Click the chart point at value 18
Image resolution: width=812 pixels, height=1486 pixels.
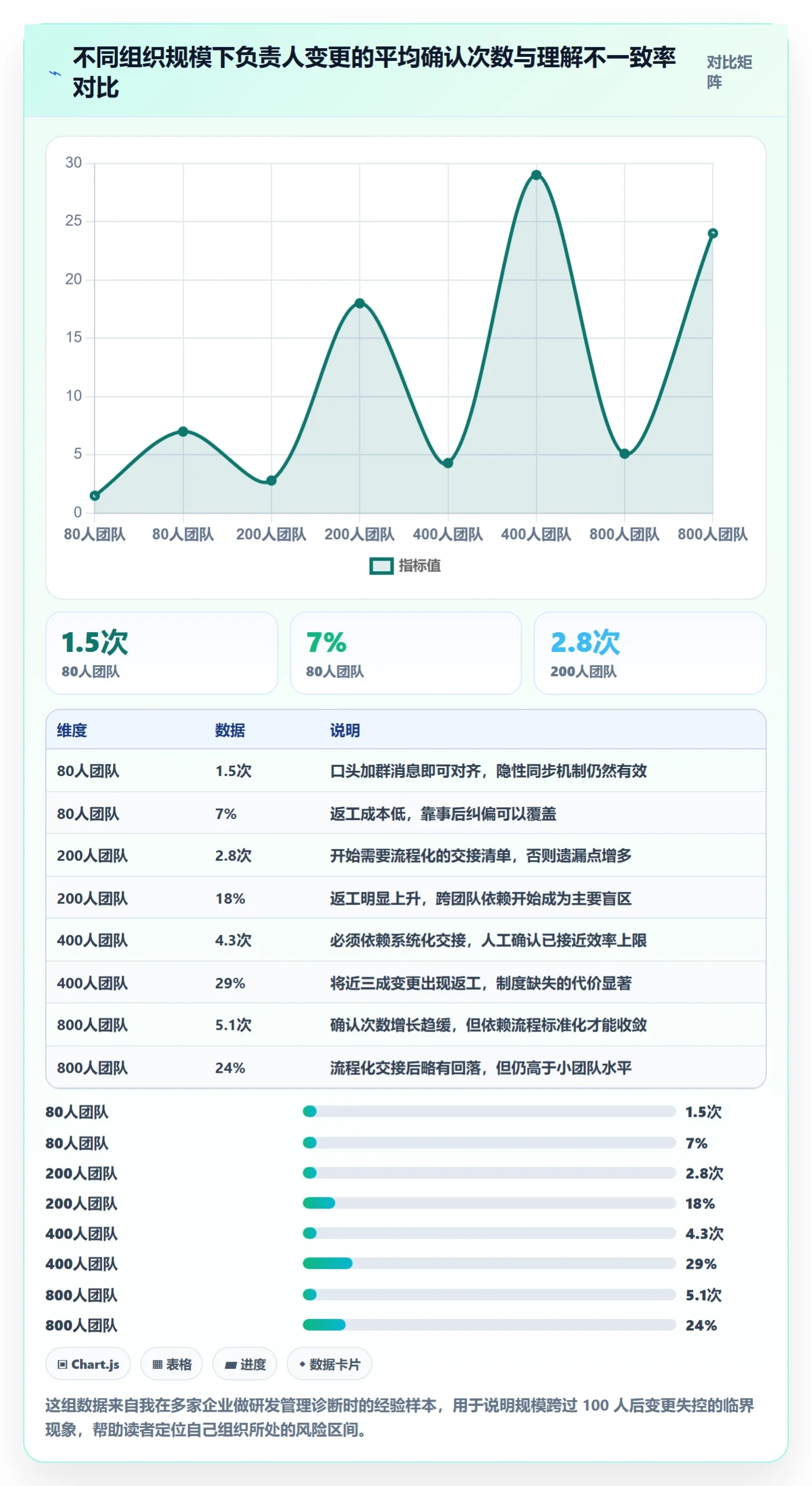pos(360,303)
